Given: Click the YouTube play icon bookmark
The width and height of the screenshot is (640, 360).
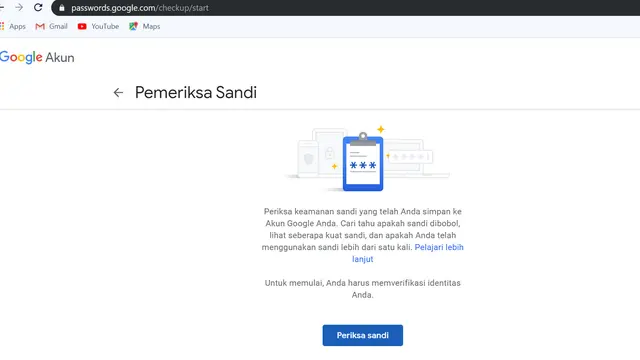Looking at the screenshot, I should tap(82, 26).
